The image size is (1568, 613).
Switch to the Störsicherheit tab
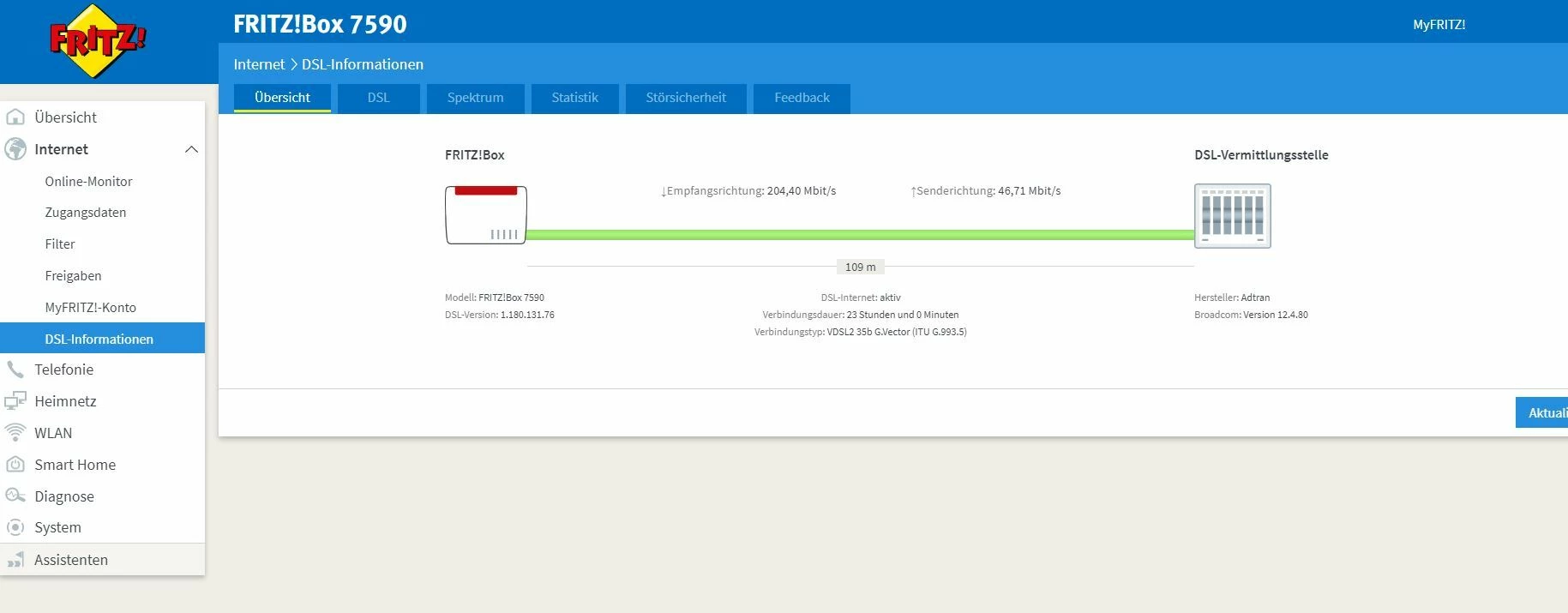(686, 98)
